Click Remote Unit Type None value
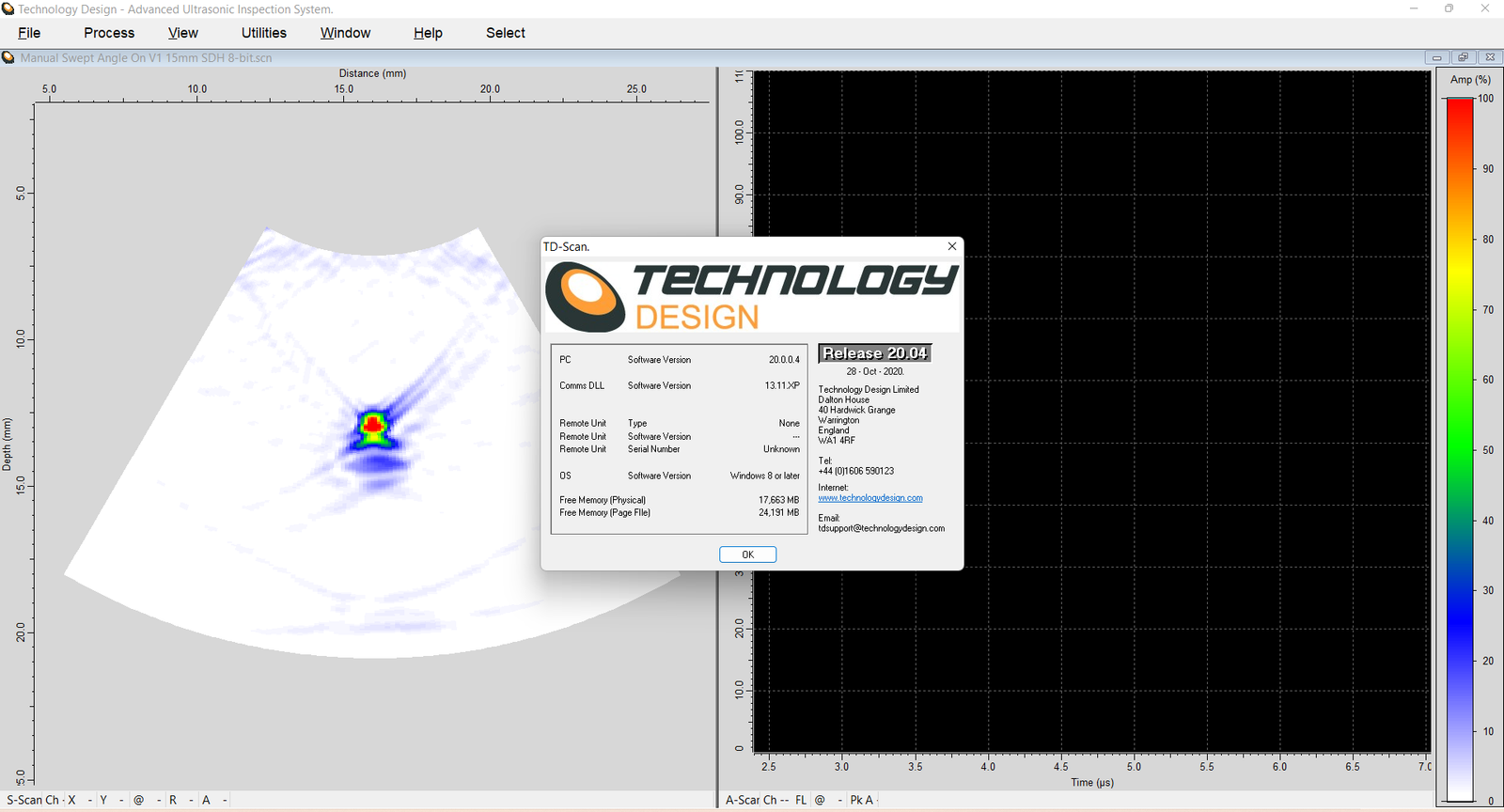The height and width of the screenshot is (812, 1504). pos(790,423)
